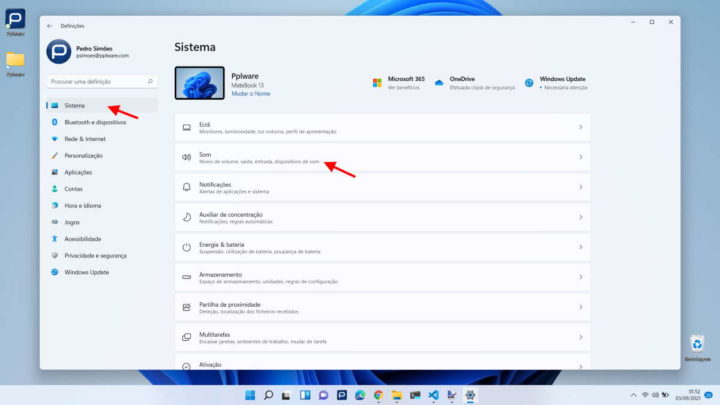Select Sistema in the left sidebar

[75, 105]
